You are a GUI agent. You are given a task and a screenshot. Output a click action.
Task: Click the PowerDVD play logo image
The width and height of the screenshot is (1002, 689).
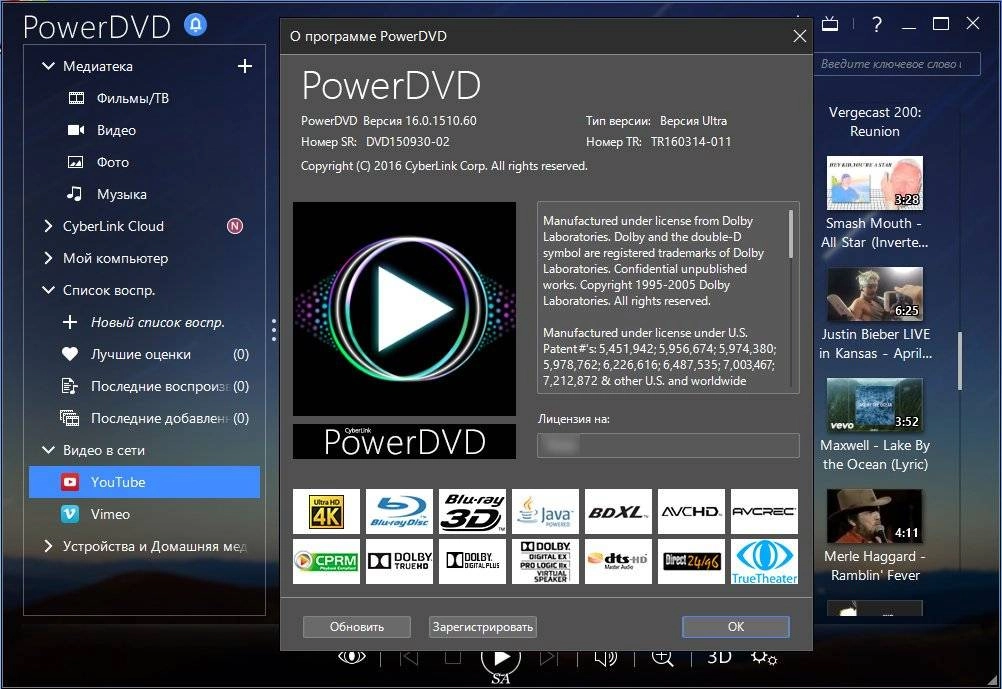pos(405,309)
